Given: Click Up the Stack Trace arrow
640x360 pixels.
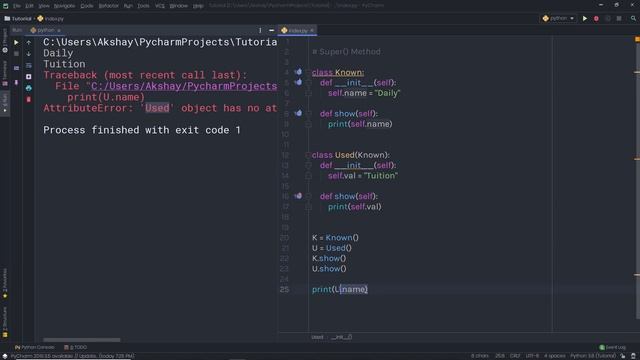Looking at the screenshot, I should pos(29,42).
